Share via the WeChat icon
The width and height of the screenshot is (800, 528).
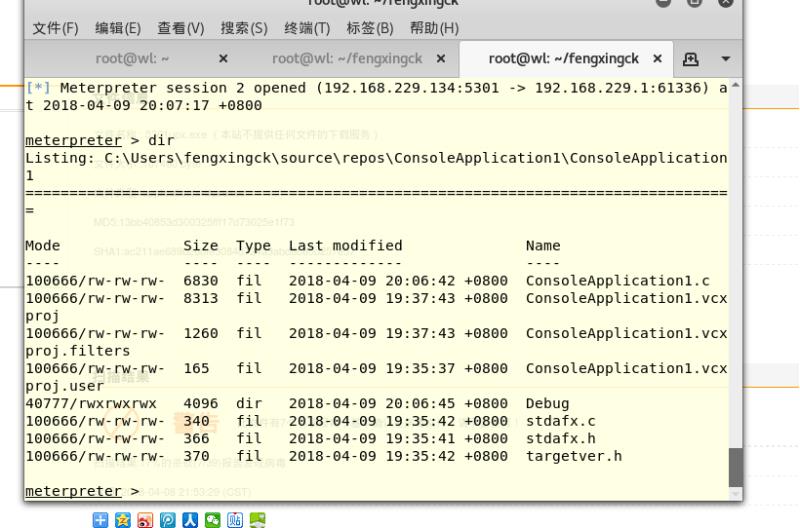coord(213,520)
